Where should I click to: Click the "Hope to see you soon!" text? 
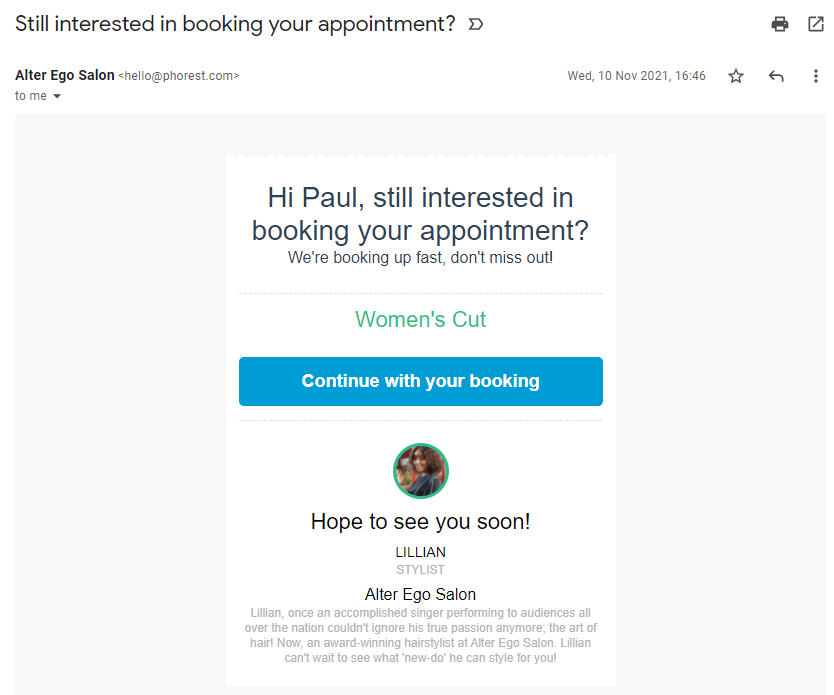coord(420,522)
